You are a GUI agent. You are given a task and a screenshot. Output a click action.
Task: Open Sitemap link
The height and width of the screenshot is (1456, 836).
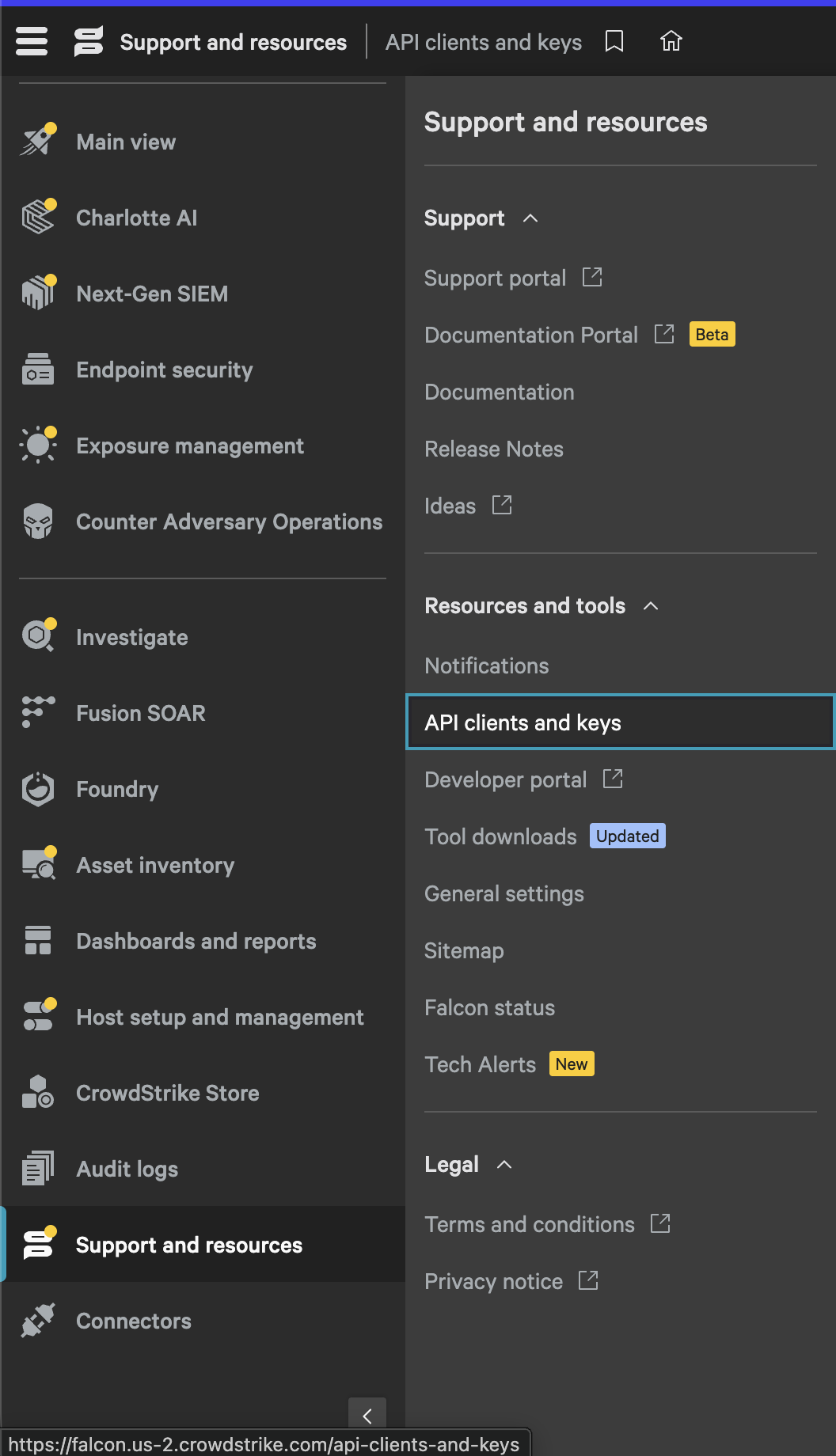tap(464, 951)
